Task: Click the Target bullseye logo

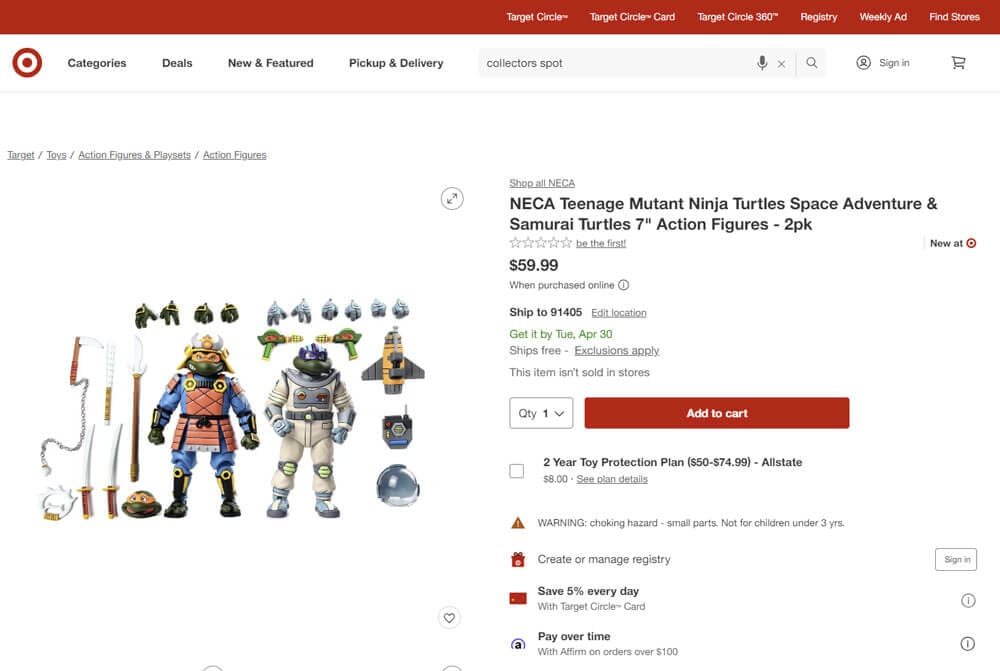Action: click(27, 62)
